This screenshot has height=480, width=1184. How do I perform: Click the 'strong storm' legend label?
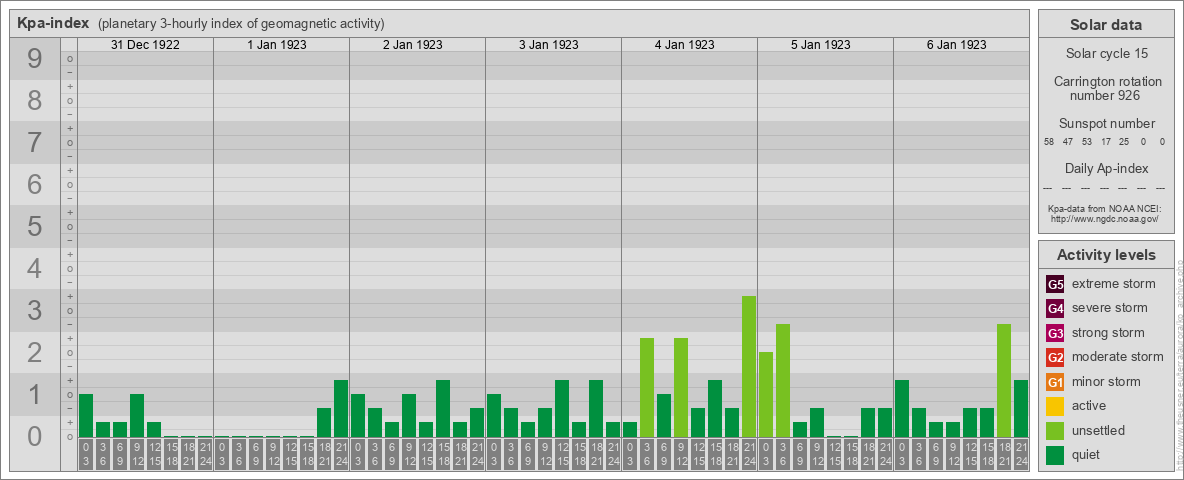1108,332
